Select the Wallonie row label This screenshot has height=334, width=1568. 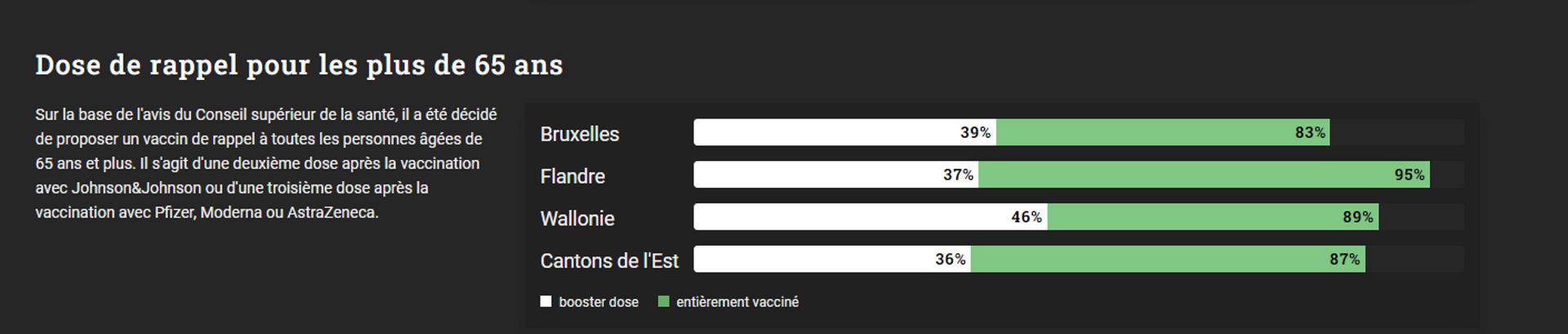tap(577, 219)
